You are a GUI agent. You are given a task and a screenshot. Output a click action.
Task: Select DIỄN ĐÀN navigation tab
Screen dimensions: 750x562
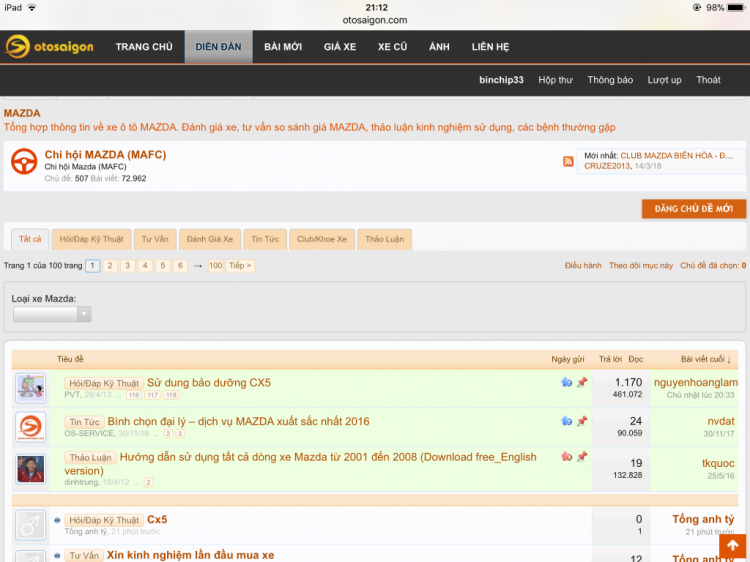[x=219, y=47]
